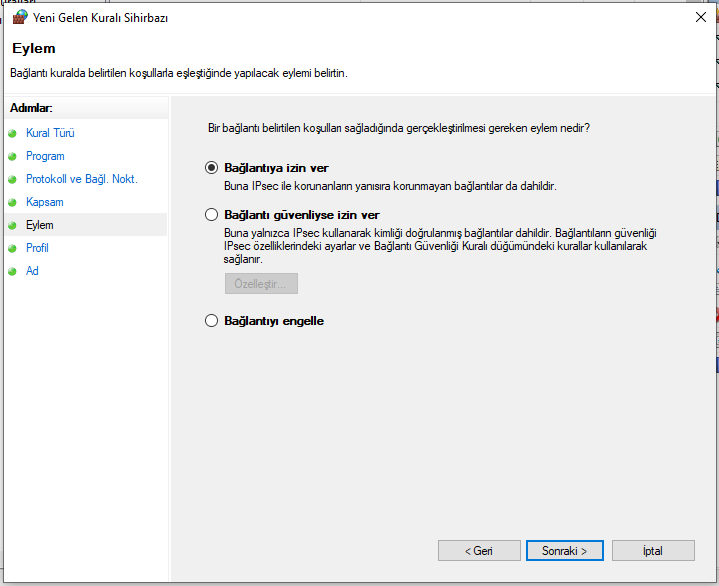
Task: Click green bullet beside Eylem
Action: click(x=12, y=225)
